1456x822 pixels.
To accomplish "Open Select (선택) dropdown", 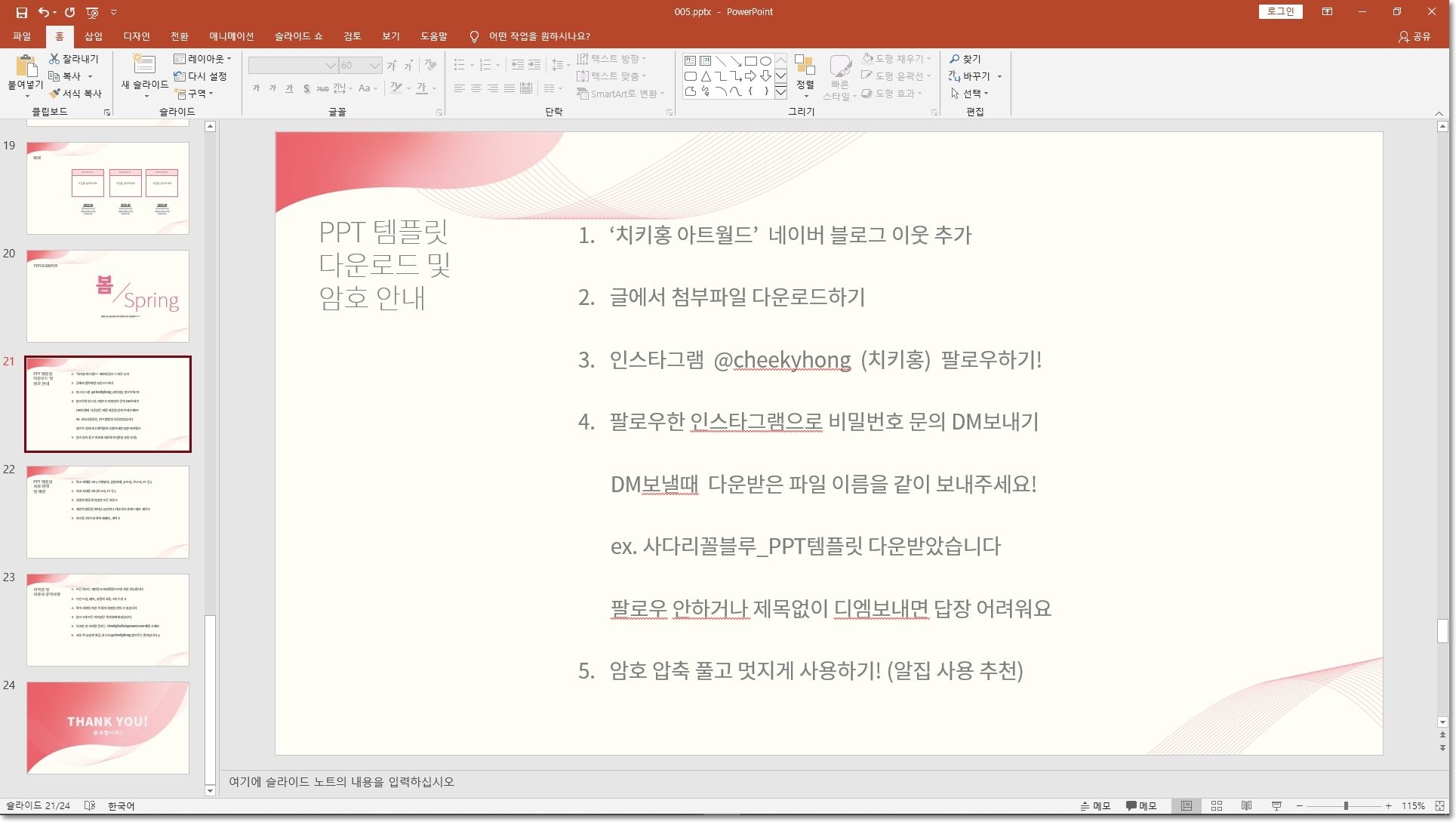I will point(969,94).
